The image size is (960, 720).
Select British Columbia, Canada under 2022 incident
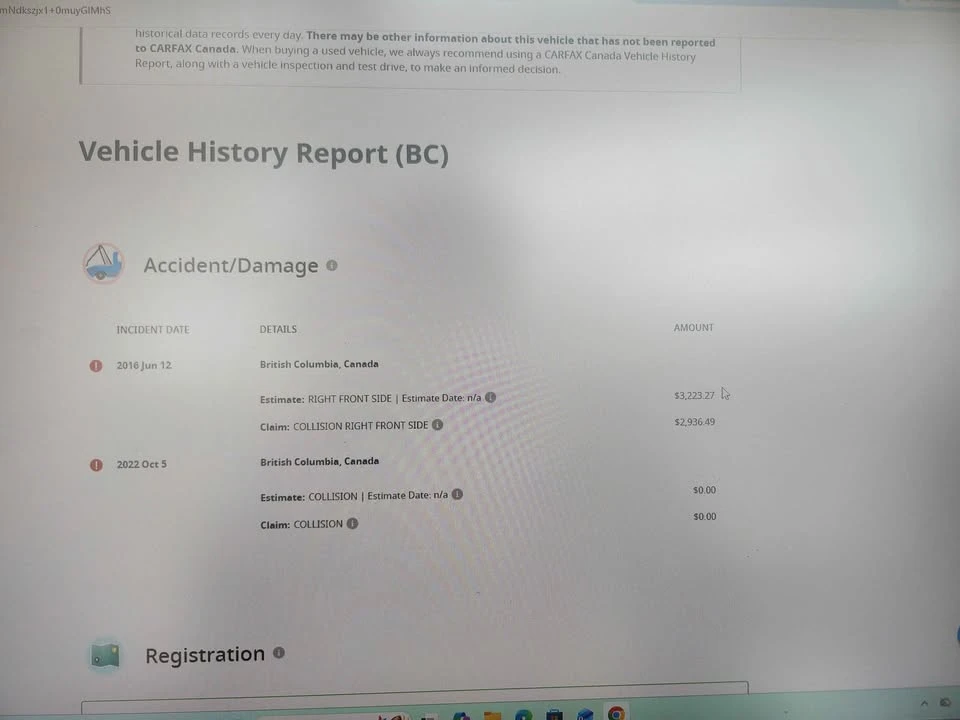pyautogui.click(x=320, y=462)
